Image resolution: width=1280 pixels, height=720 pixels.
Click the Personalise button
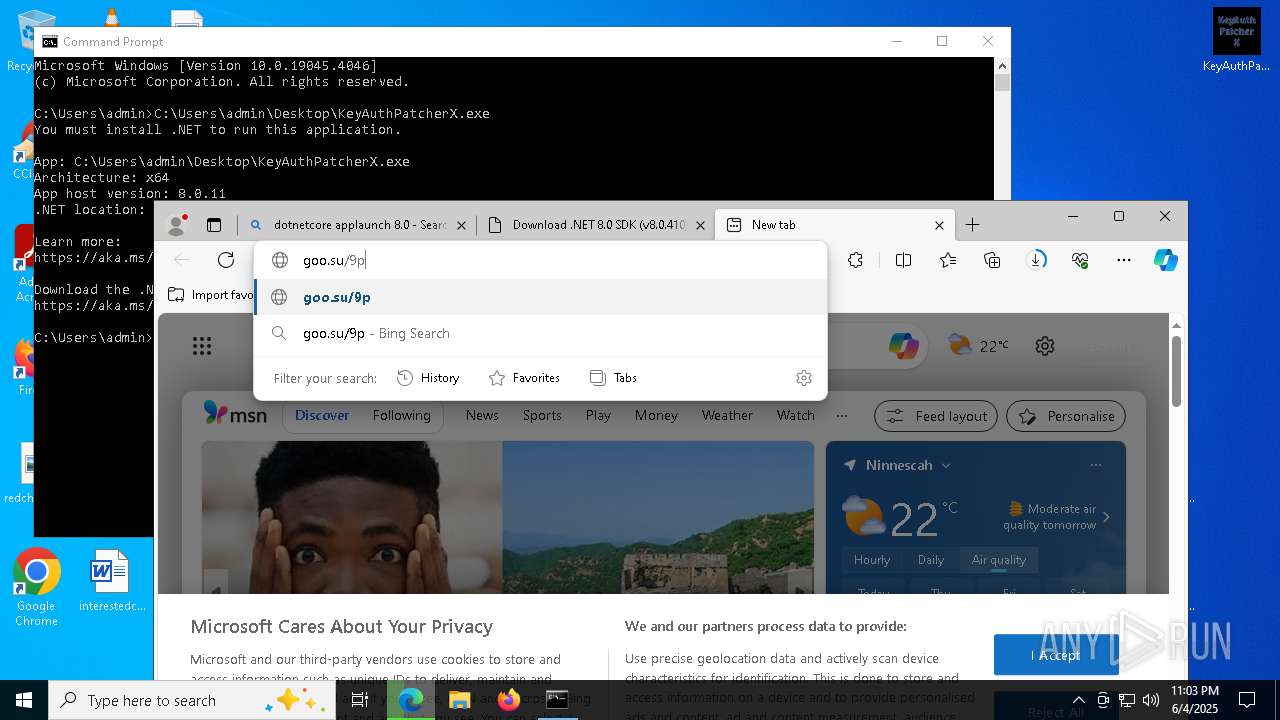coord(1066,416)
